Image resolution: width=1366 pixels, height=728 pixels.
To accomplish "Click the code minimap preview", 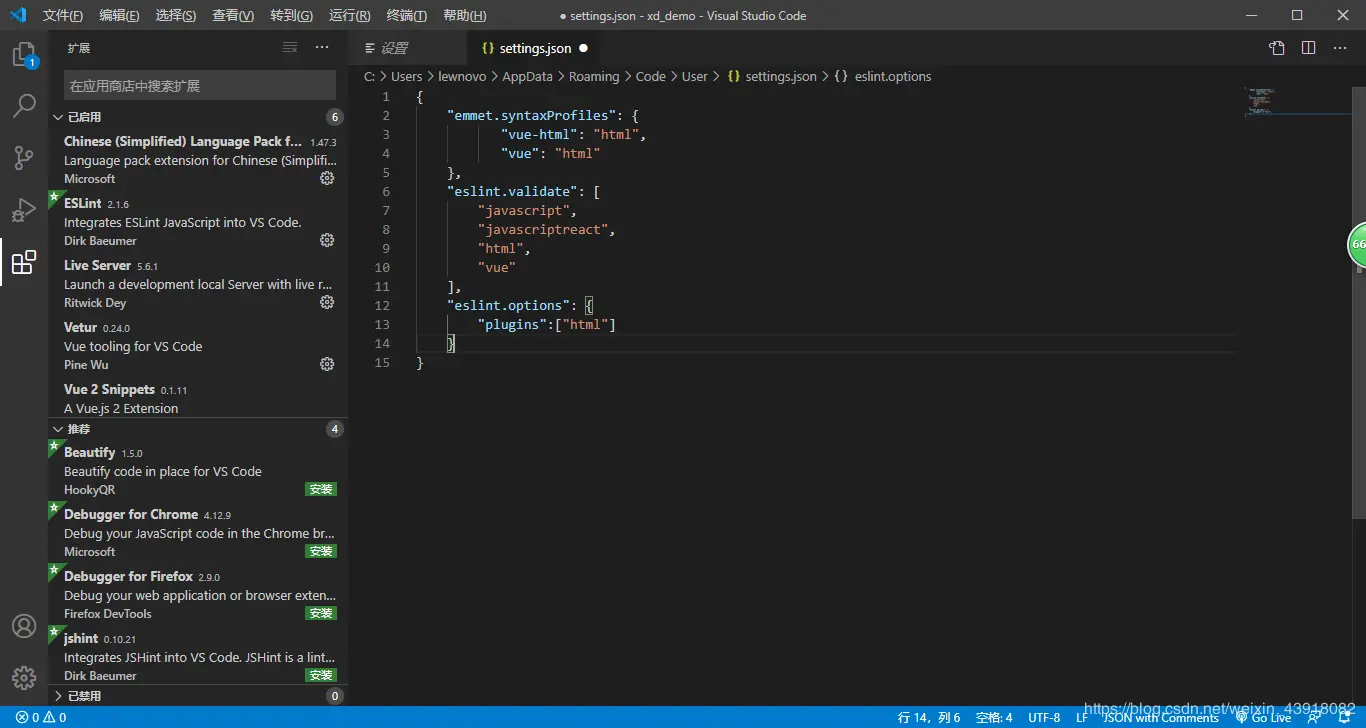I will point(1260,100).
